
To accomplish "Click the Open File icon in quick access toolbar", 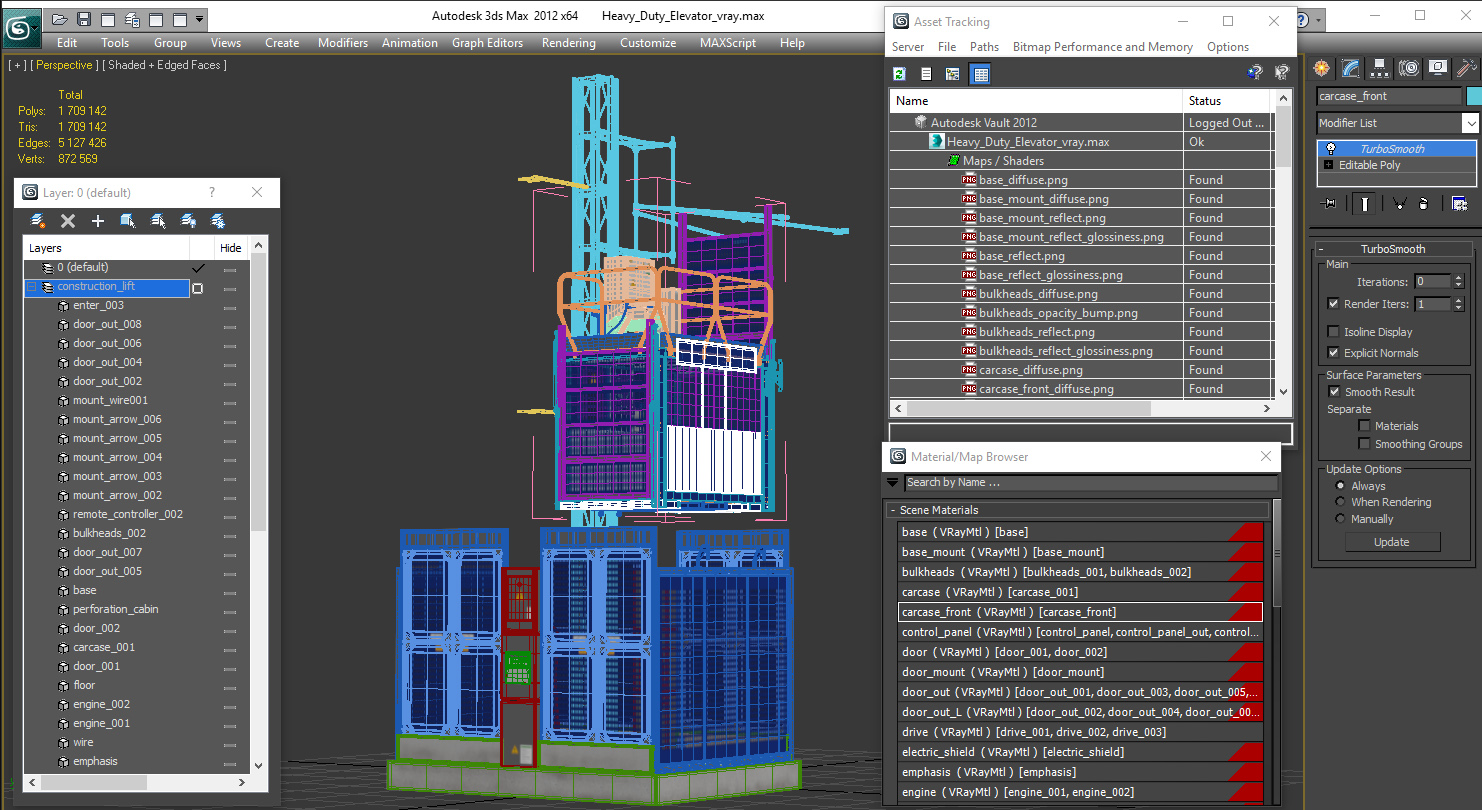I will click(60, 19).
